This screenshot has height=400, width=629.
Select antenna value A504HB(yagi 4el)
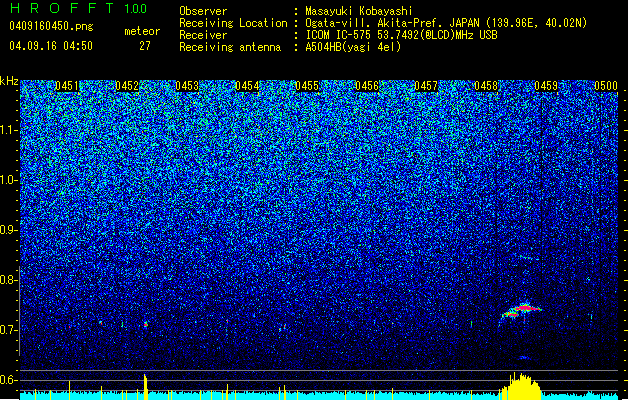pyautogui.click(x=353, y=47)
